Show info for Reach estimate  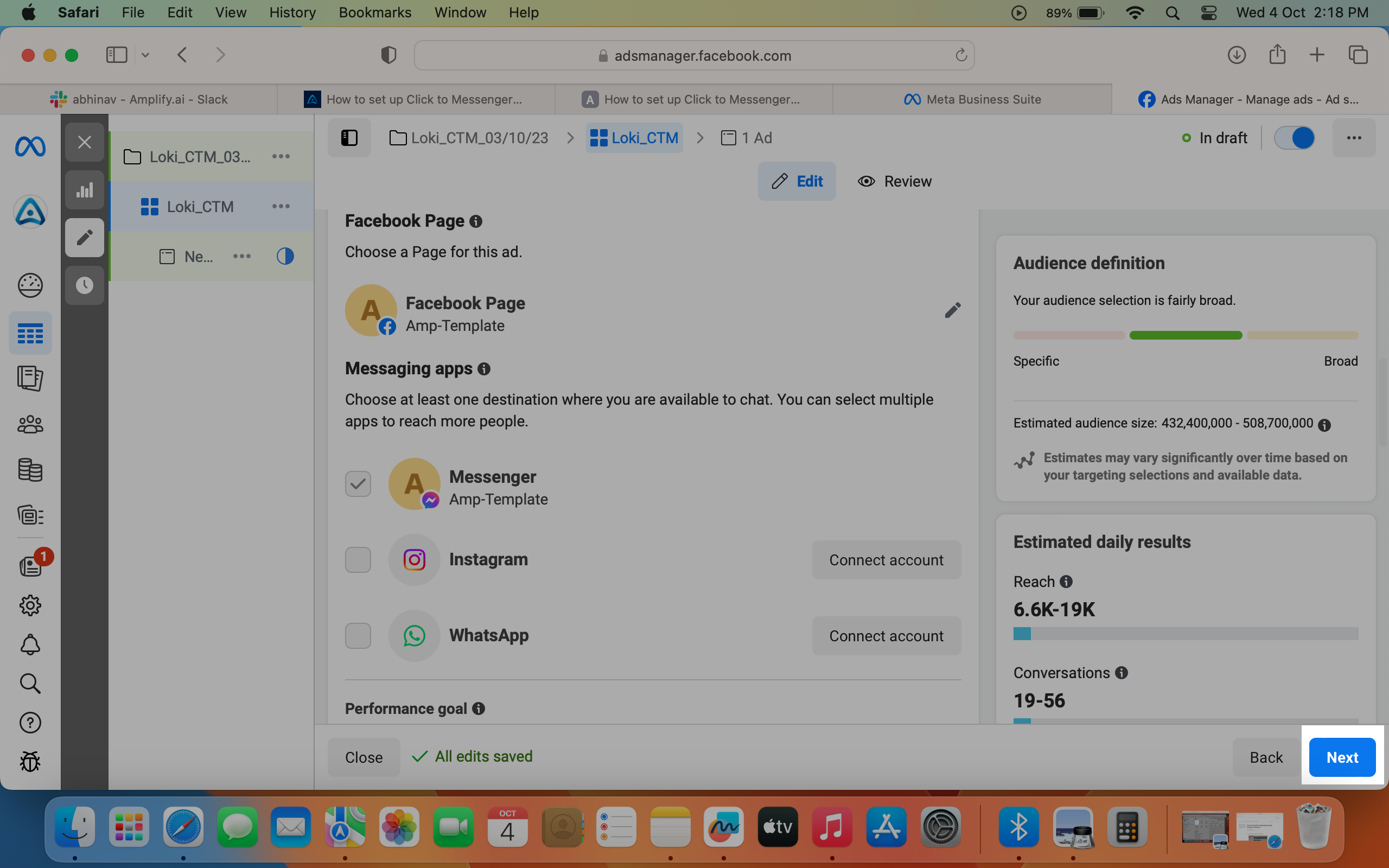tap(1066, 582)
